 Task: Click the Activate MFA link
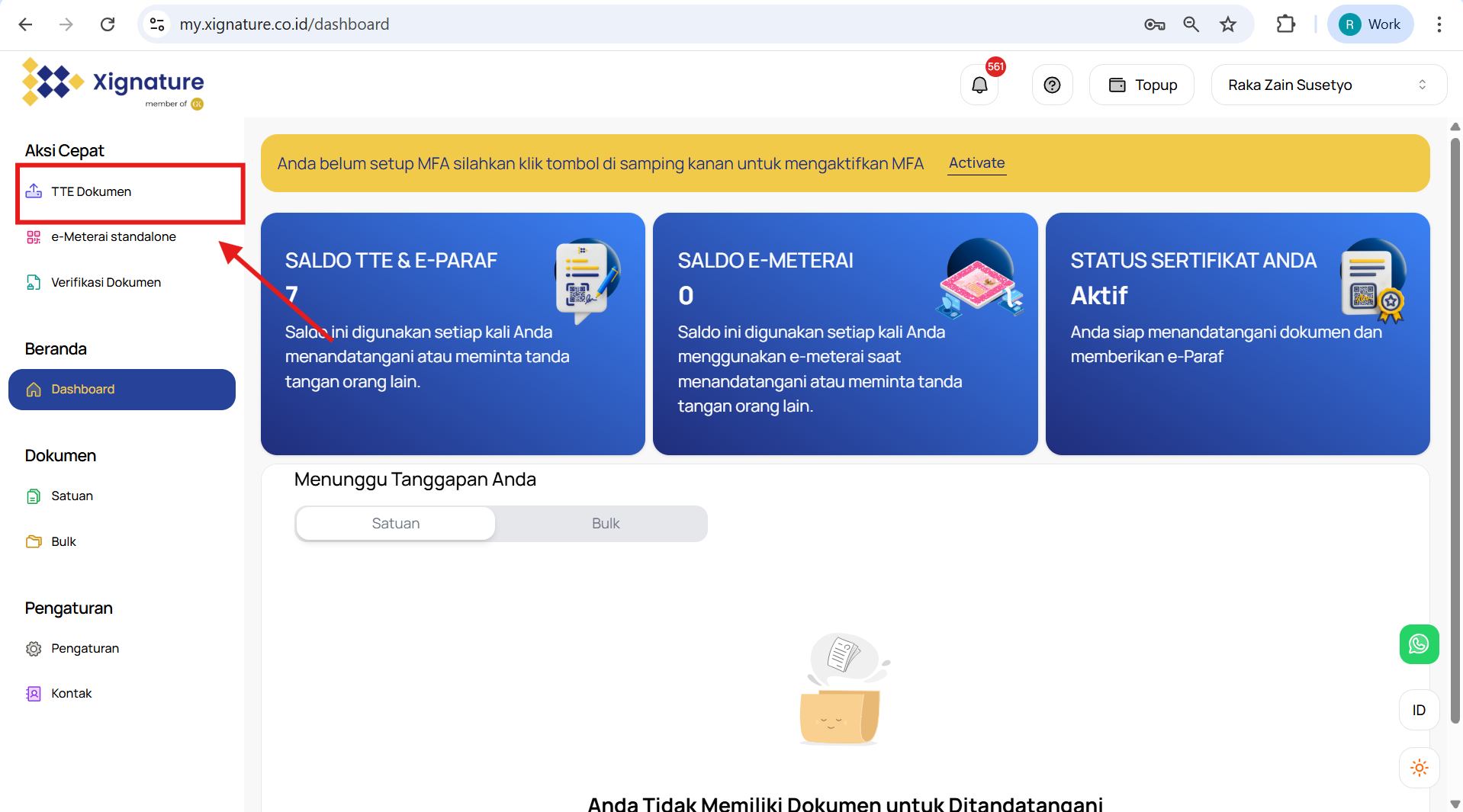pos(976,162)
